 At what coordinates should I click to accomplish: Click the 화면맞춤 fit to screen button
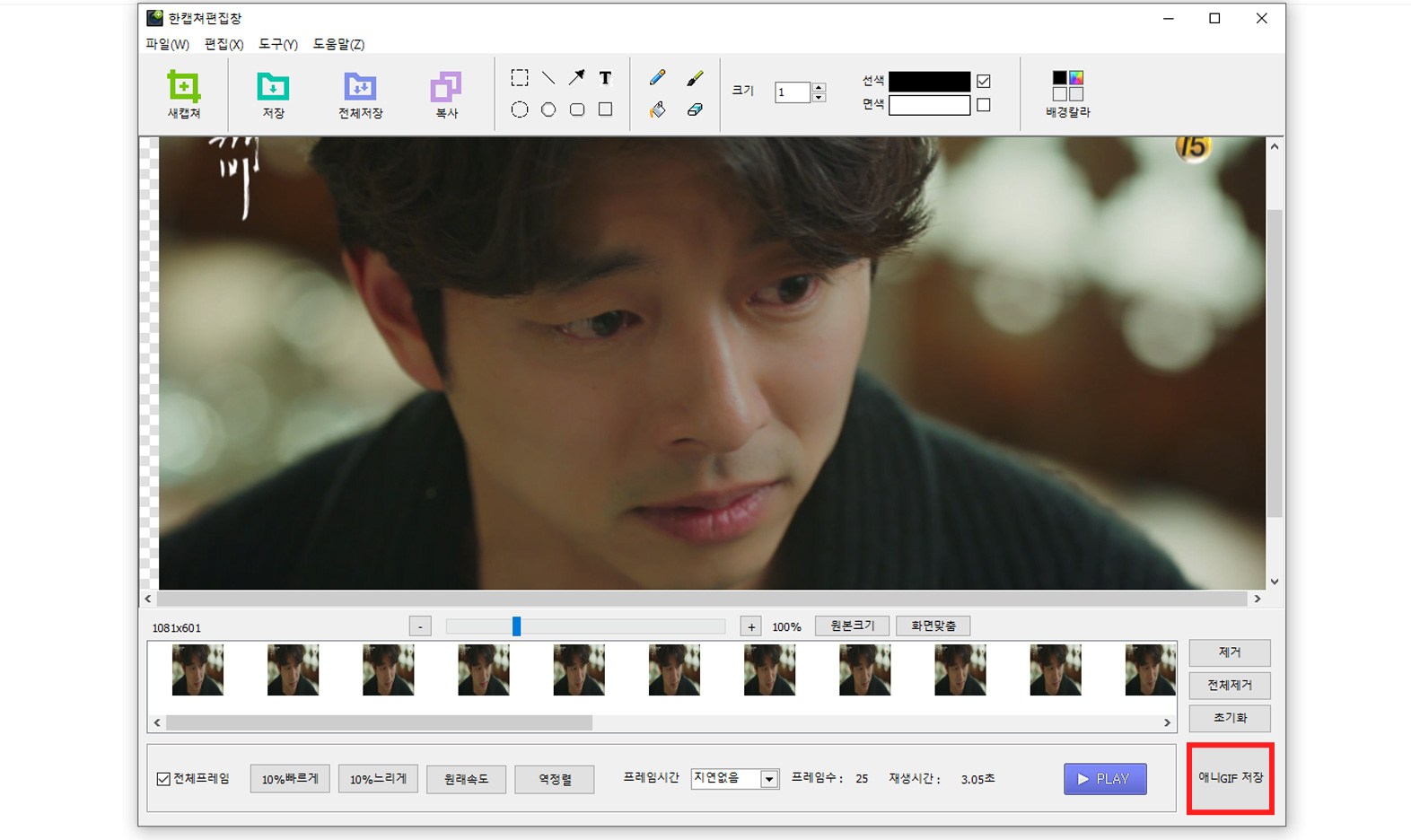[933, 626]
